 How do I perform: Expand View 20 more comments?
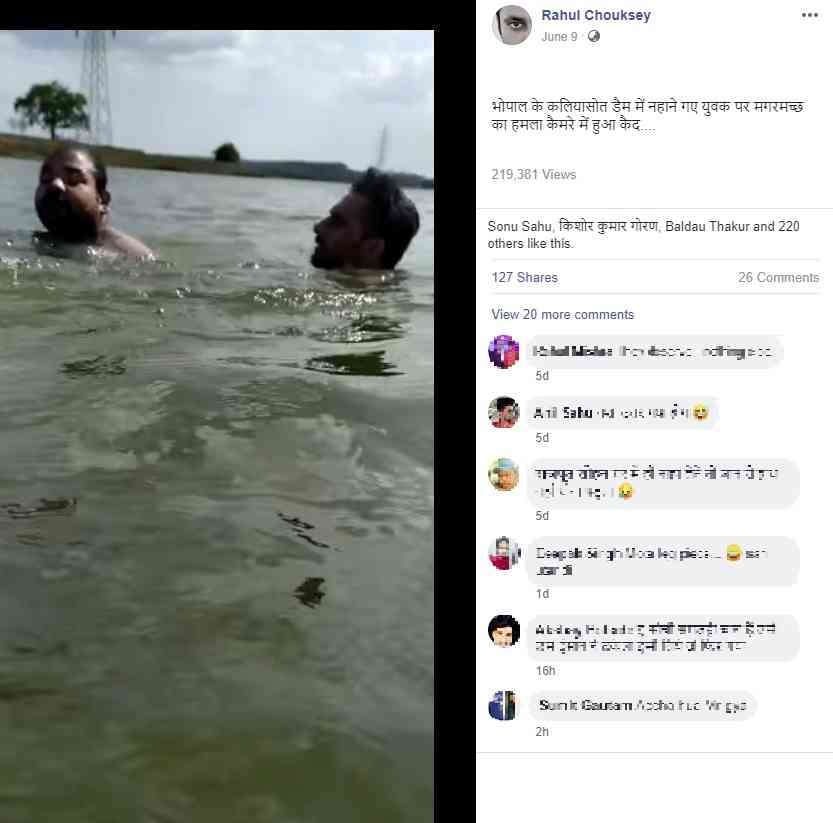point(562,315)
